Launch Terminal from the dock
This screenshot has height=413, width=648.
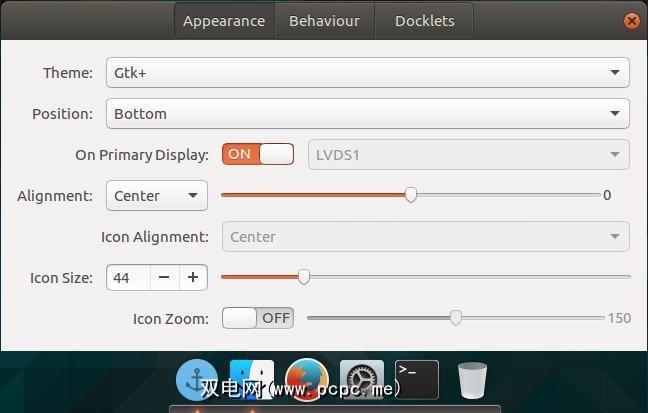point(417,380)
